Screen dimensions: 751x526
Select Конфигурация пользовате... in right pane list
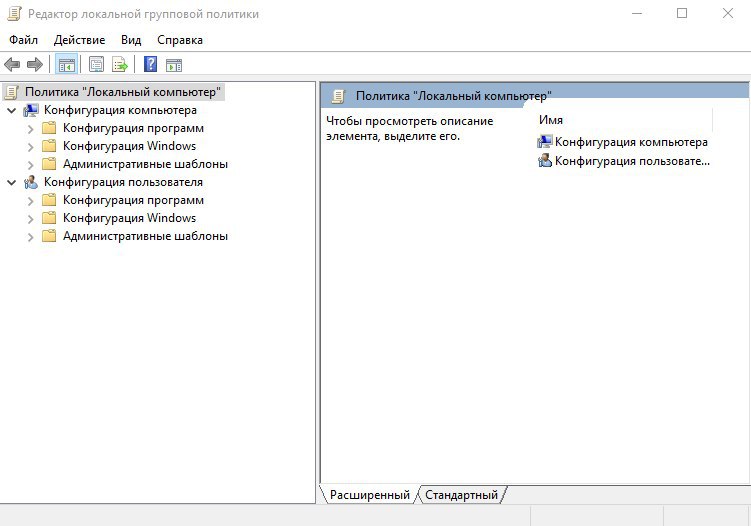632,160
